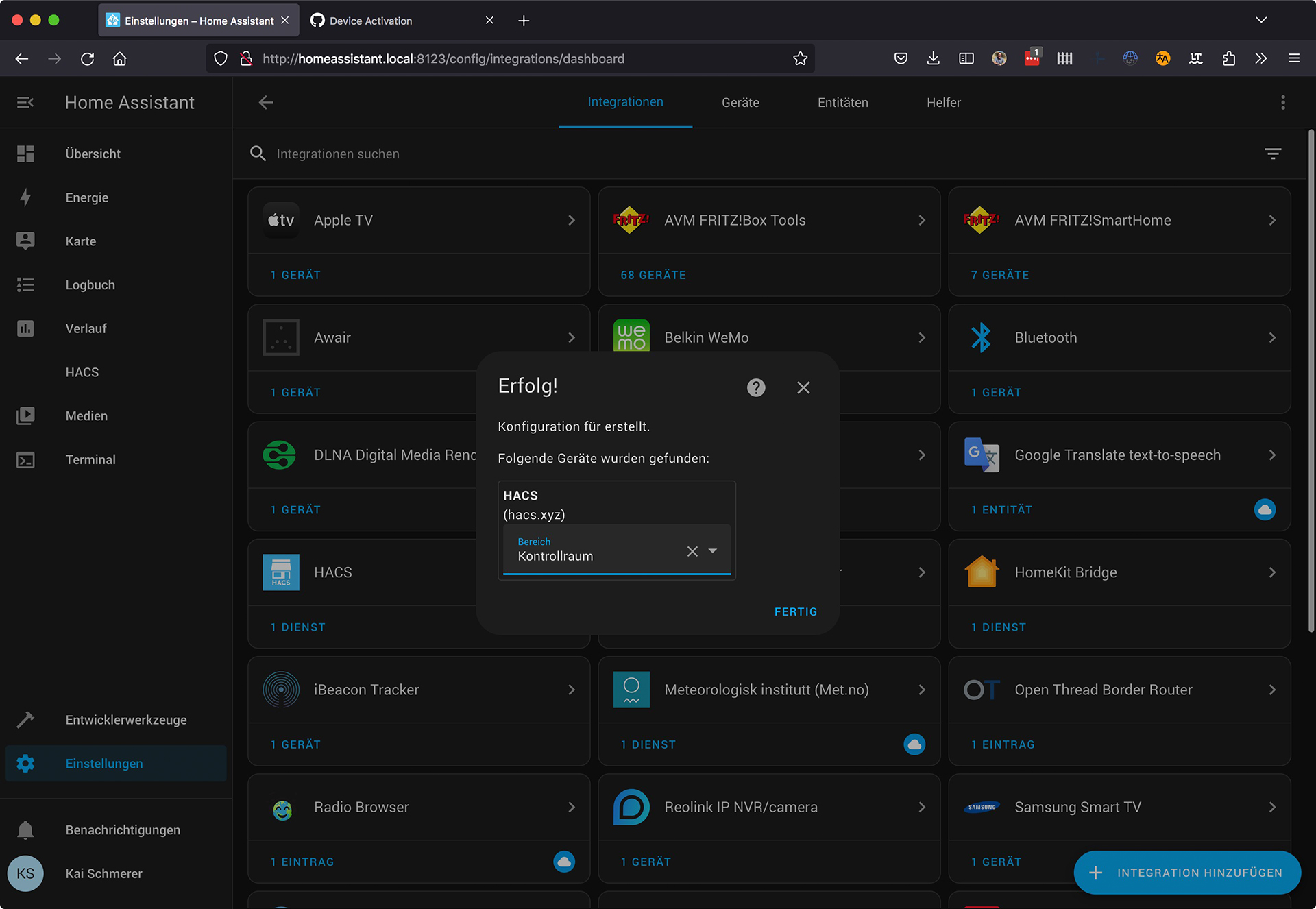
Task: Bookmark page with star icon
Action: coord(800,59)
